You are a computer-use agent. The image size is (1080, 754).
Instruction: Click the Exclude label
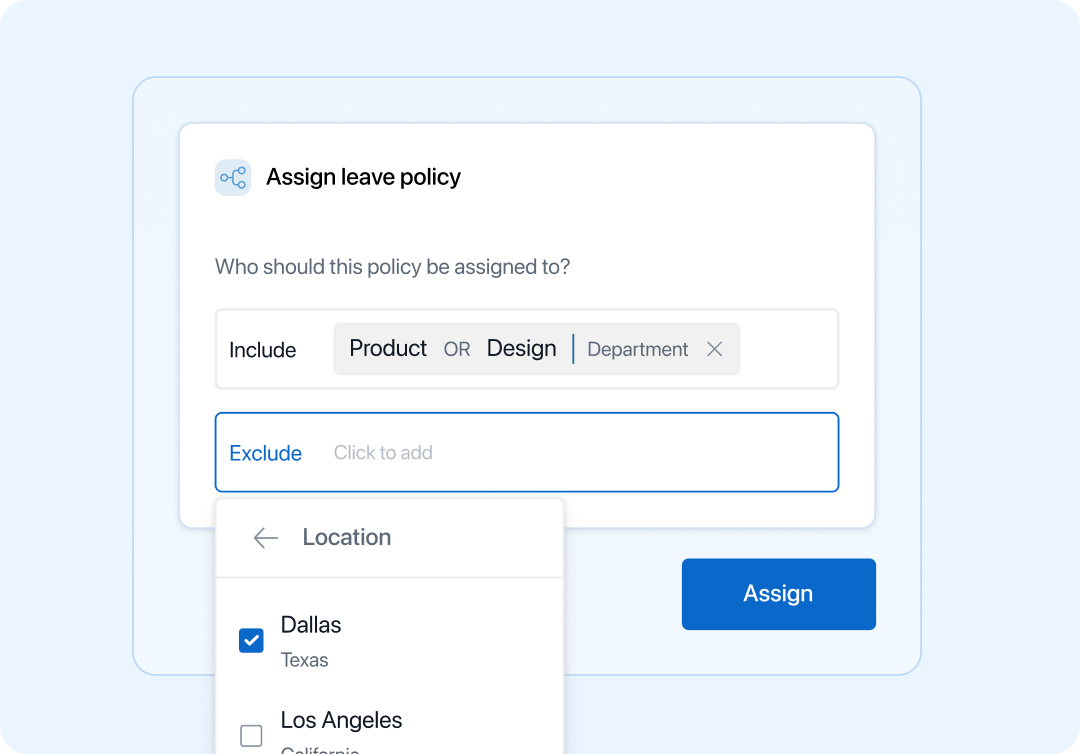coord(265,453)
